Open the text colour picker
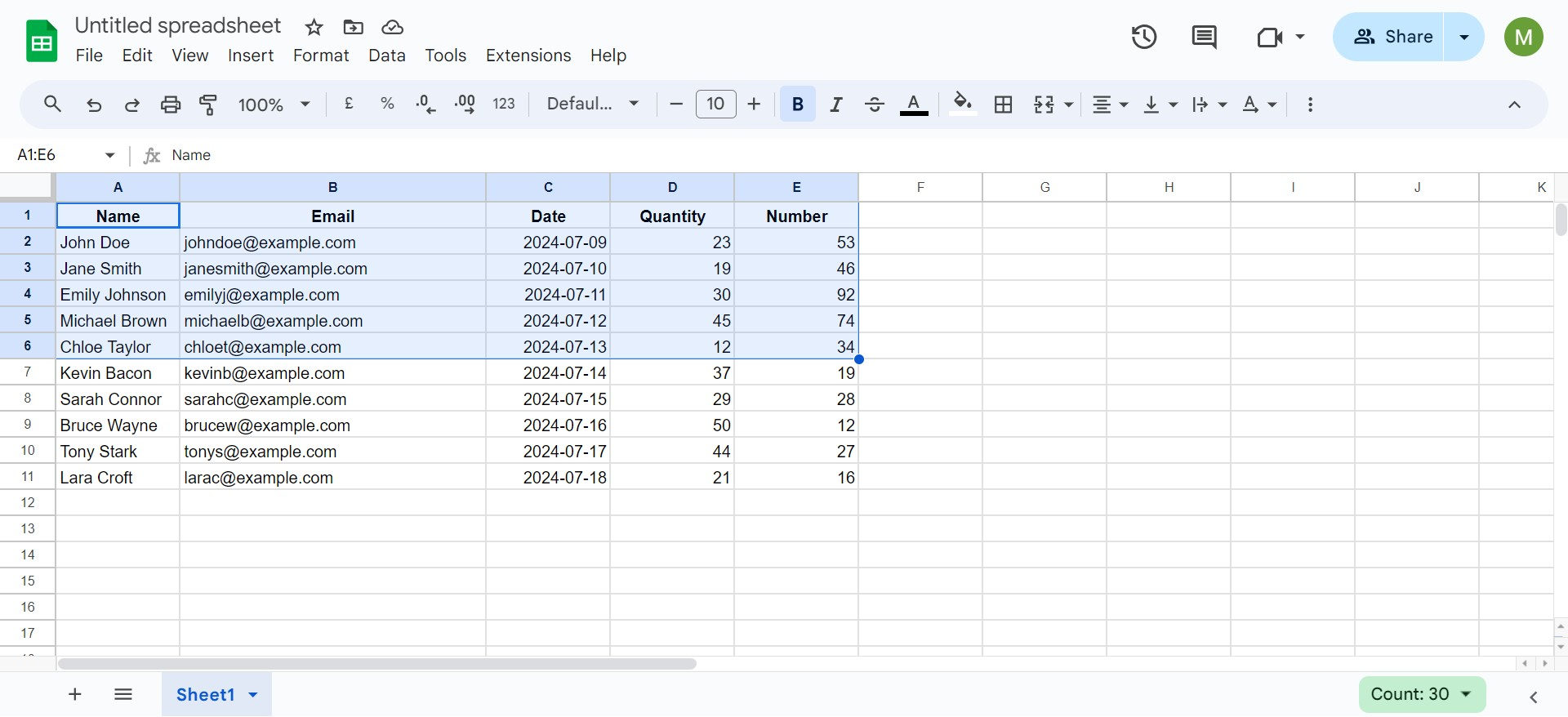 914,105
